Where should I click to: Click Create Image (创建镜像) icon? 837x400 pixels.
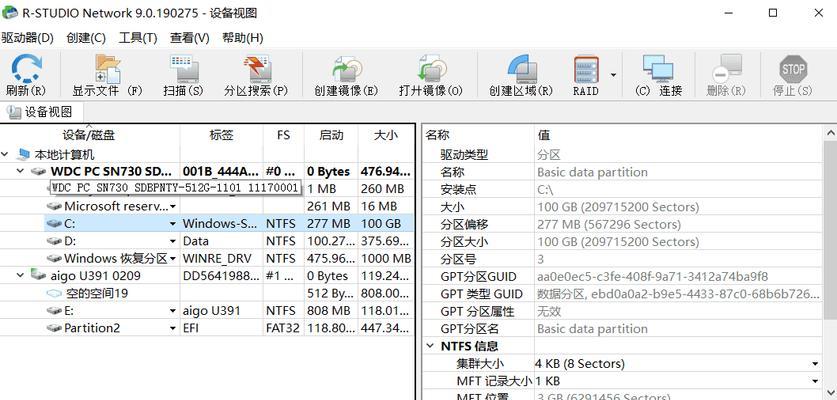(x=346, y=76)
